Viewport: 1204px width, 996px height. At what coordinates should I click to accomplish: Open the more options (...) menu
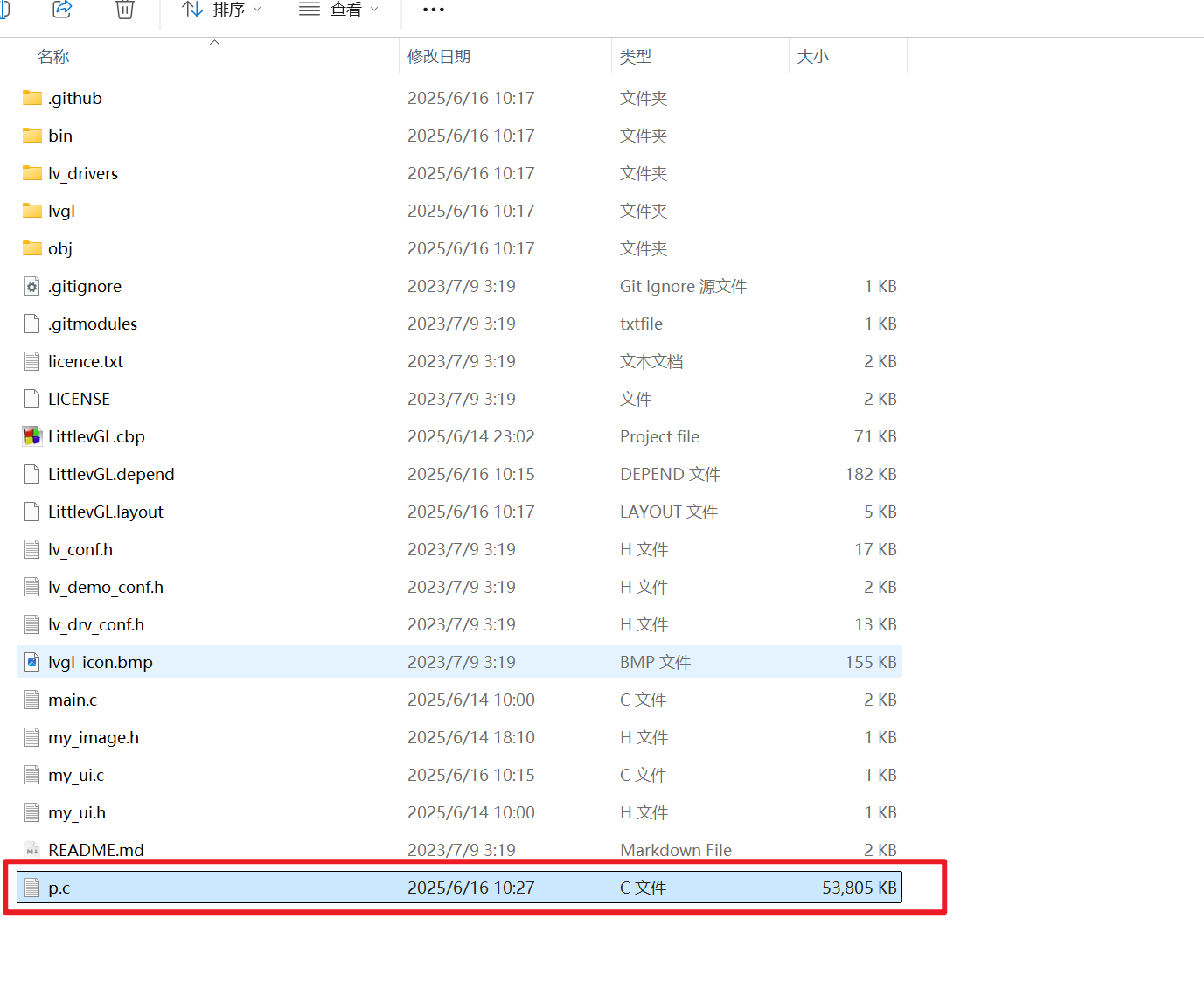[x=433, y=10]
